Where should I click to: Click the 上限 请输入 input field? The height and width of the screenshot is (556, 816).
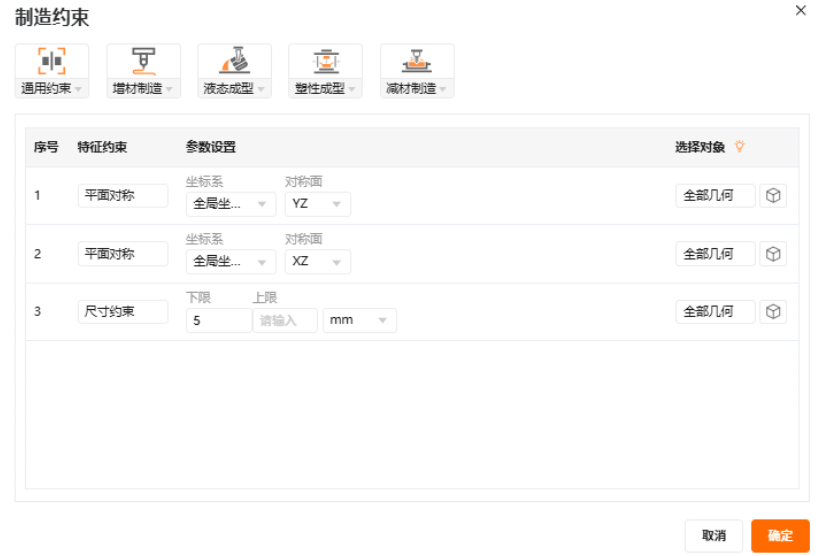click(285, 320)
